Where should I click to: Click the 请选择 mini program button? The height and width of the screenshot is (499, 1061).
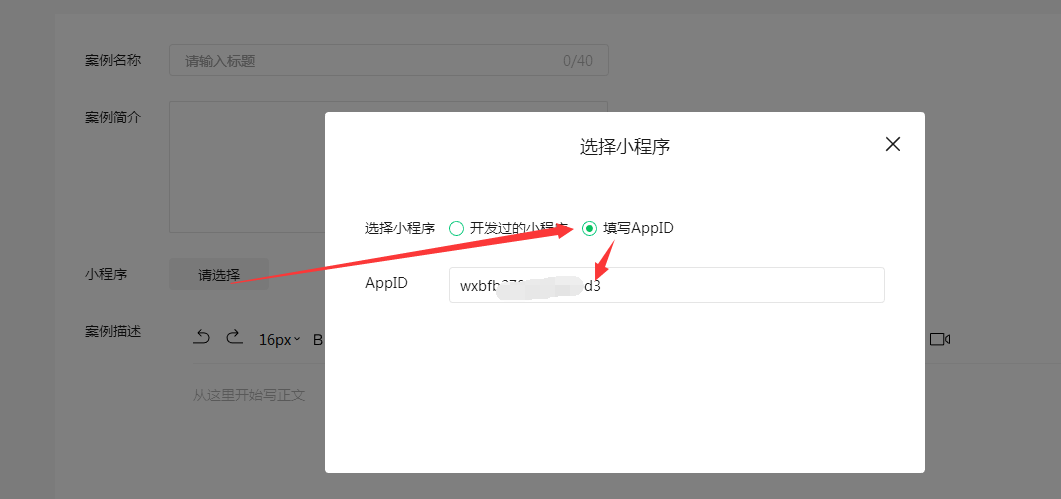[219, 274]
